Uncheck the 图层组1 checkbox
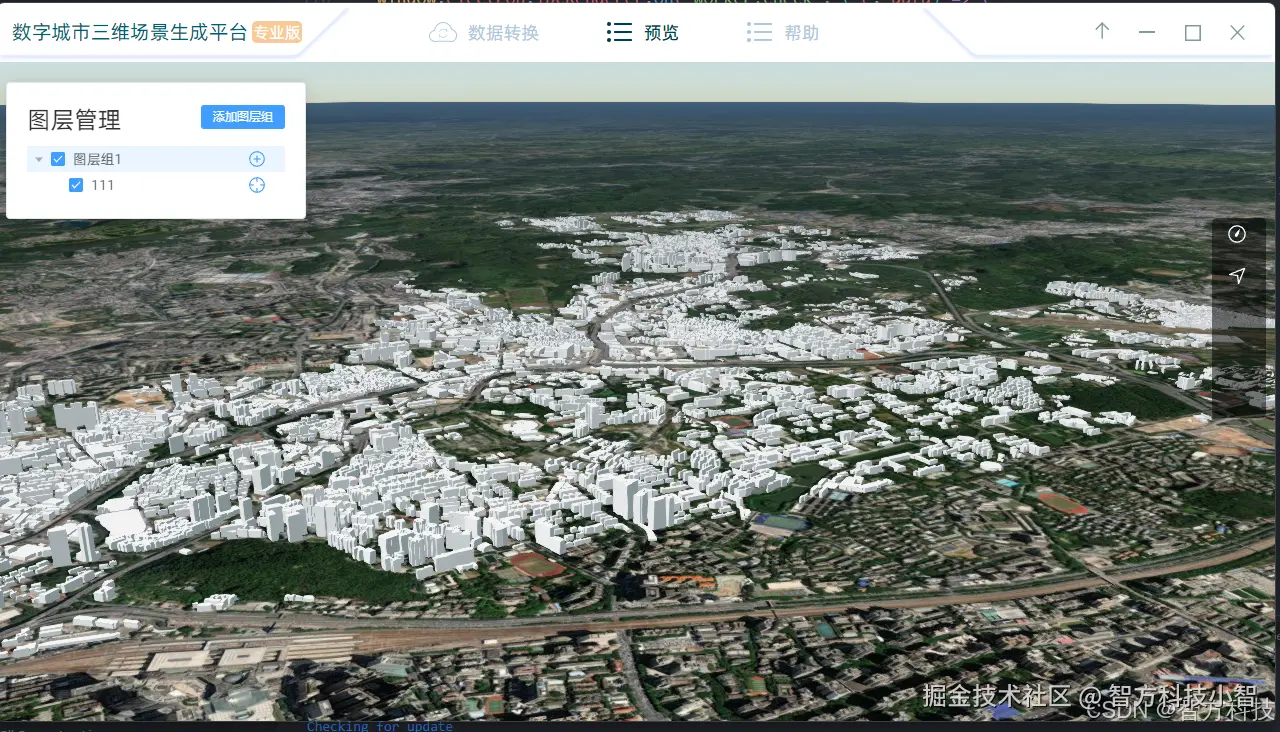Image resolution: width=1280 pixels, height=732 pixels. pyautogui.click(x=58, y=159)
